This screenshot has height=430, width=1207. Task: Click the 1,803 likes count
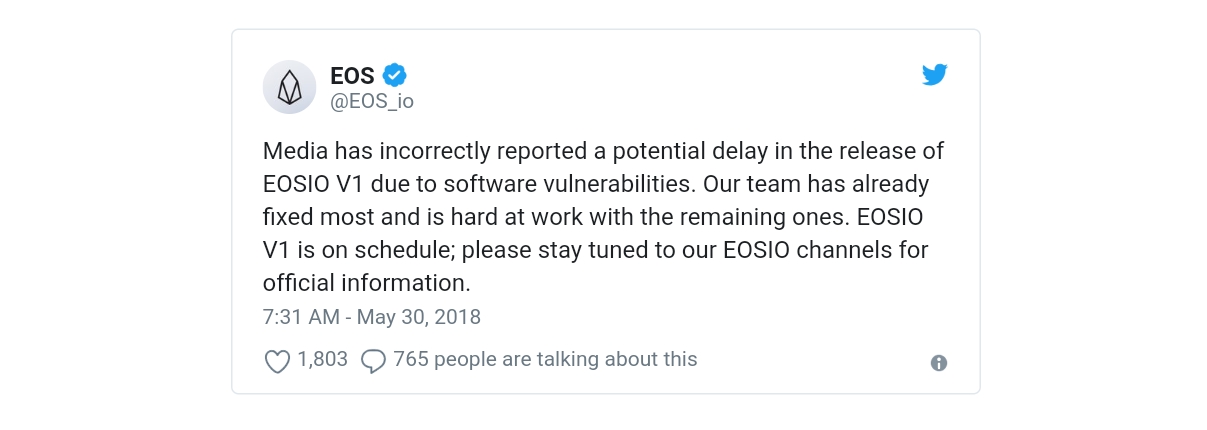coord(322,359)
